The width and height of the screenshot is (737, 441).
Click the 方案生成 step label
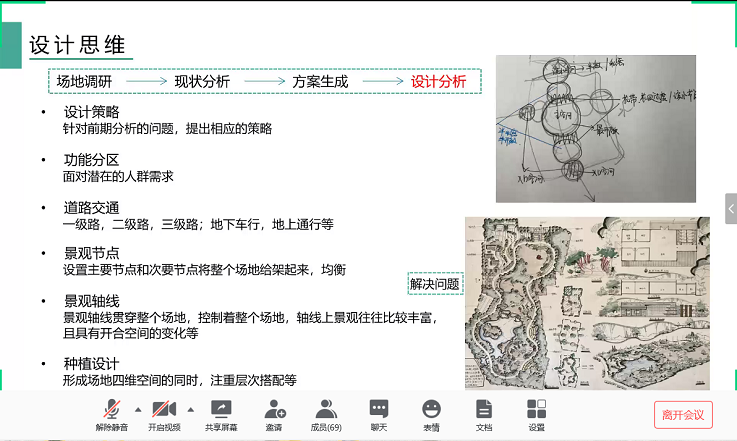click(320, 81)
